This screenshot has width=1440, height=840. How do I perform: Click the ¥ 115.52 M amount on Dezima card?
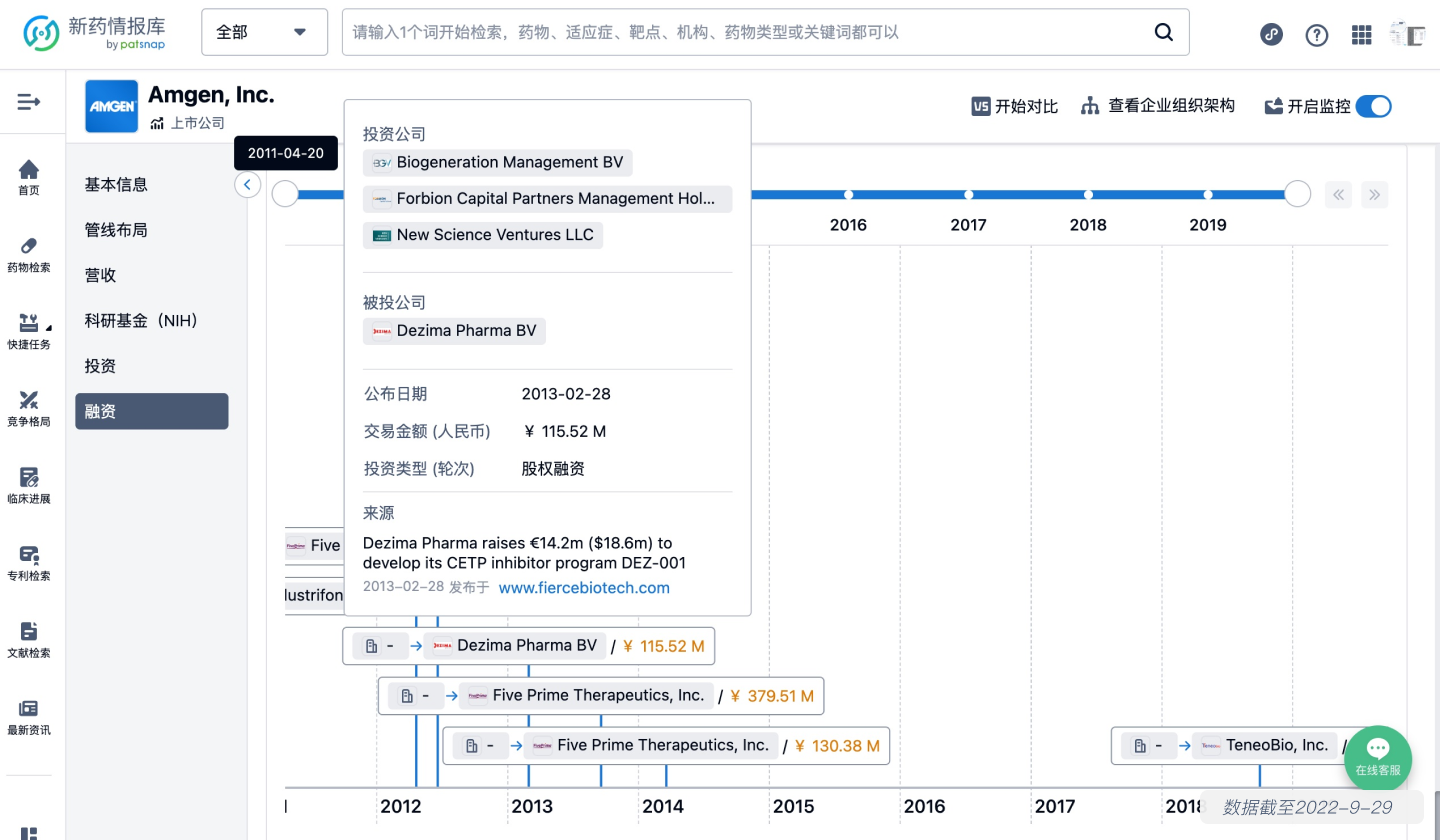664,646
